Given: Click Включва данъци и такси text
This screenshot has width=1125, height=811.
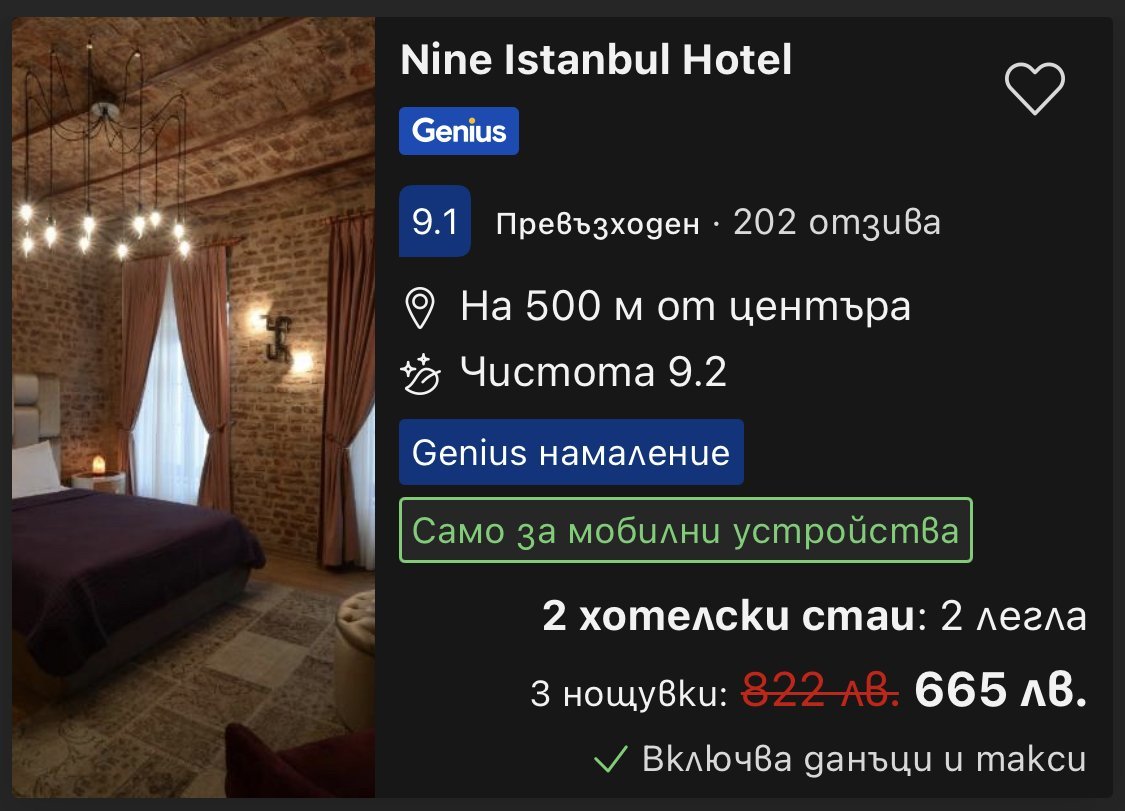Looking at the screenshot, I should coord(865,759).
